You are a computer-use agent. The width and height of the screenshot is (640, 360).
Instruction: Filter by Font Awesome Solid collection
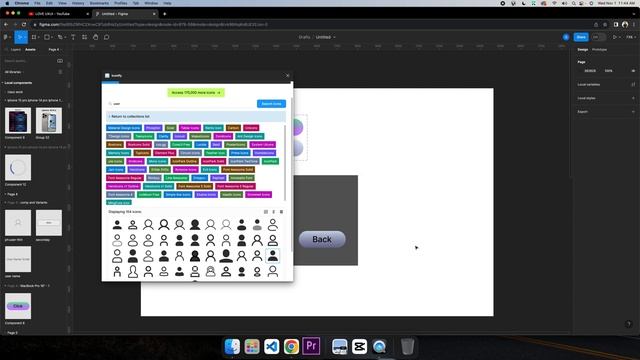238,169
